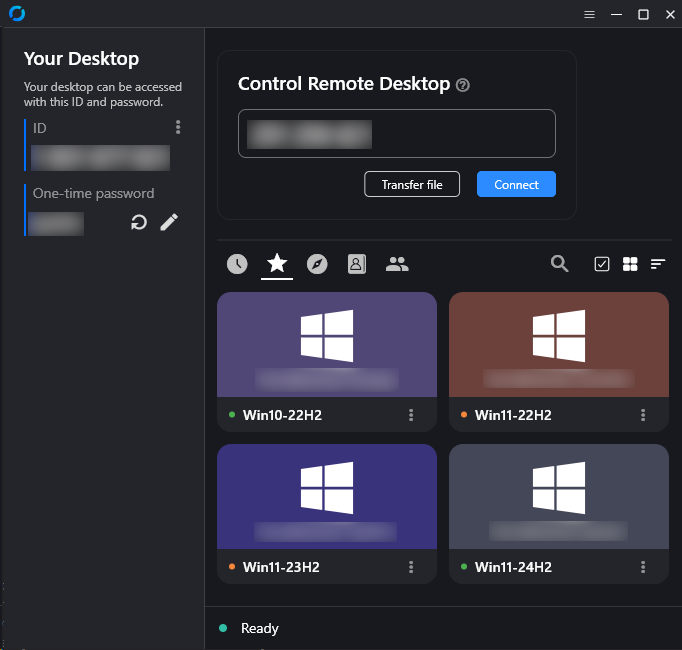The image size is (682, 650).
Task: Click the Win11-23H2 name label
Action: pyautogui.click(x=281, y=567)
